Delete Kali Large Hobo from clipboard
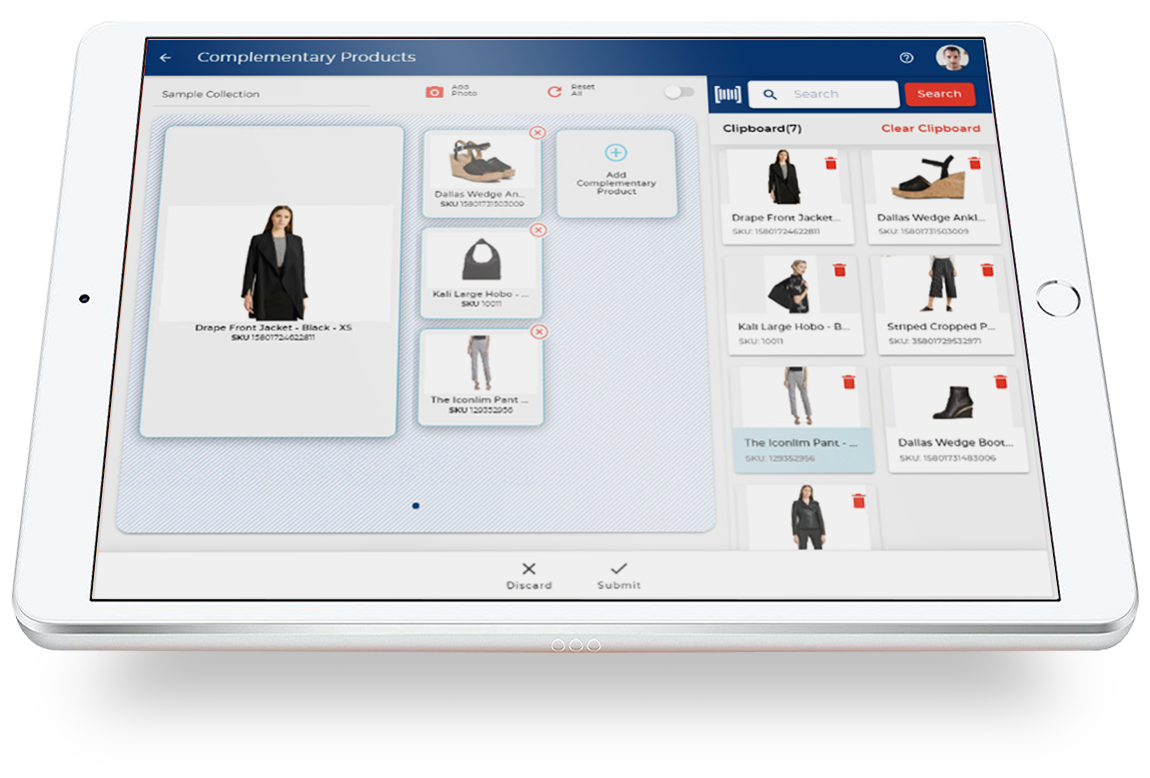The height and width of the screenshot is (778, 1150). pos(840,270)
